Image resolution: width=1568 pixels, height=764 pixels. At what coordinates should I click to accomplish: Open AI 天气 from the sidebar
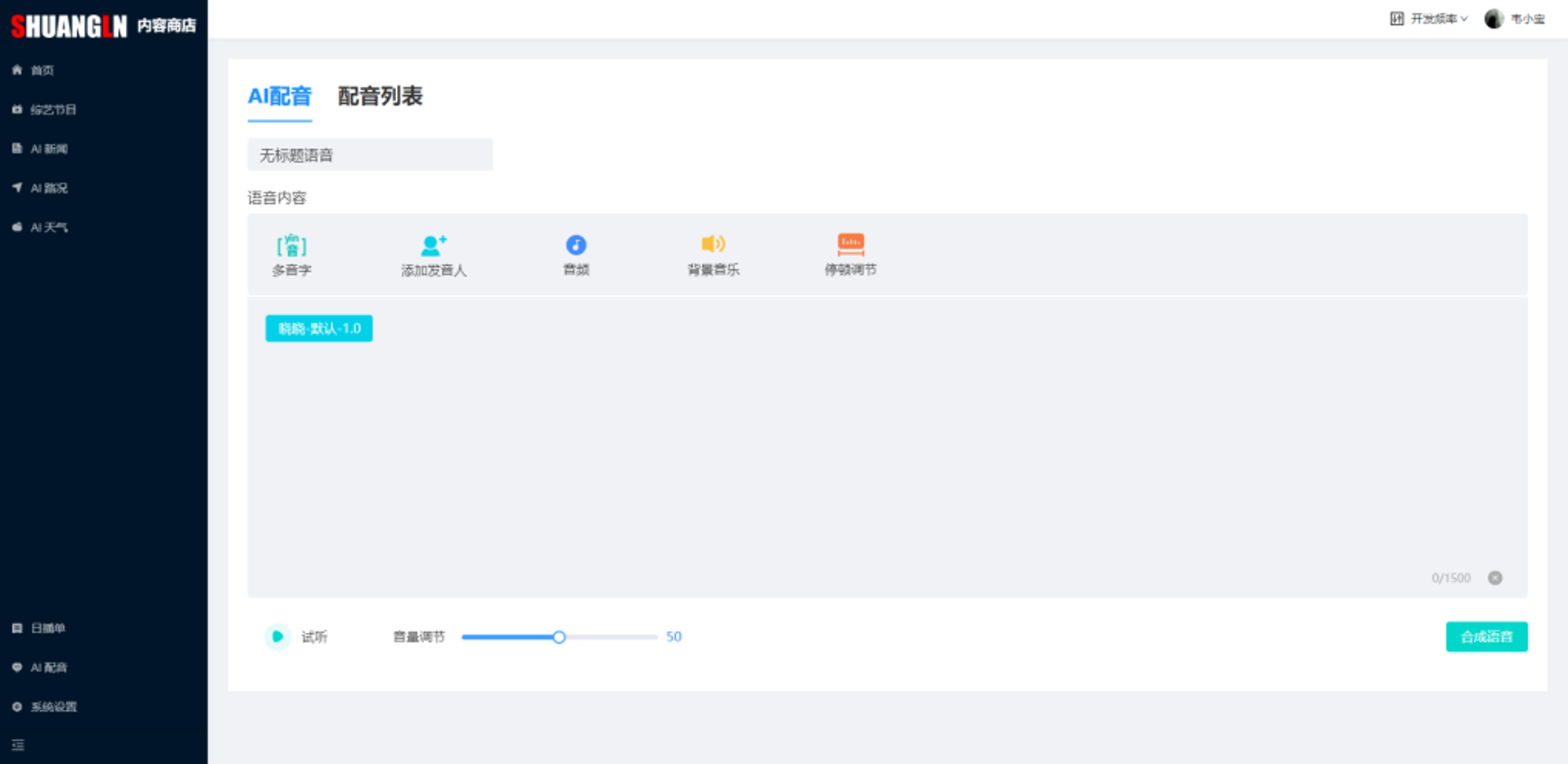(x=47, y=227)
